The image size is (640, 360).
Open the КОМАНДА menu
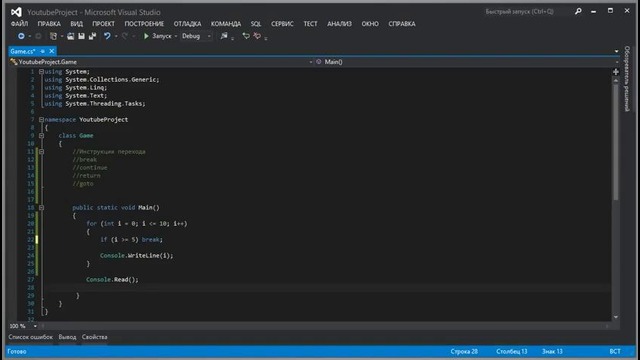coord(226,24)
